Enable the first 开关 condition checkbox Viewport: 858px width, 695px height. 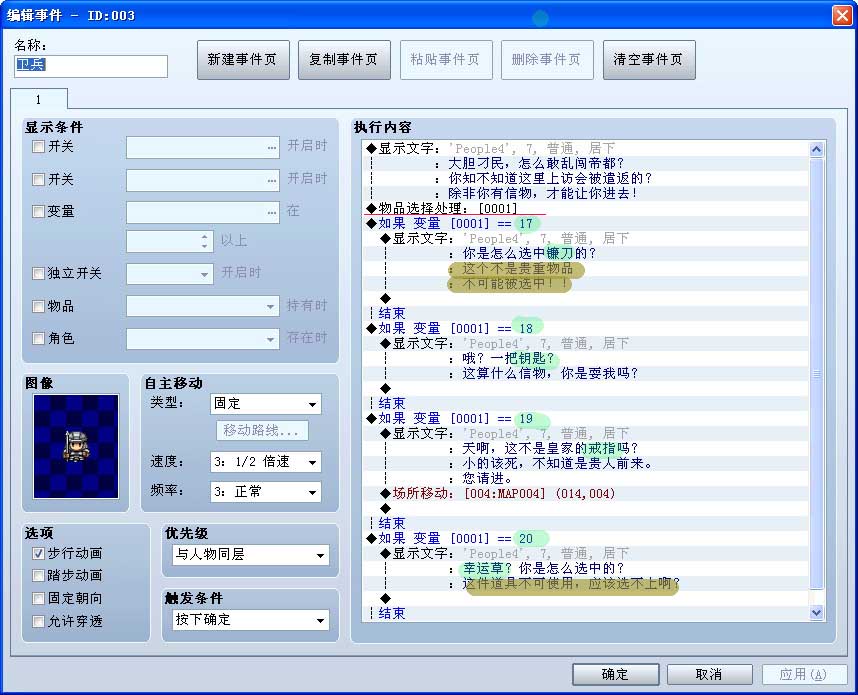pos(38,147)
